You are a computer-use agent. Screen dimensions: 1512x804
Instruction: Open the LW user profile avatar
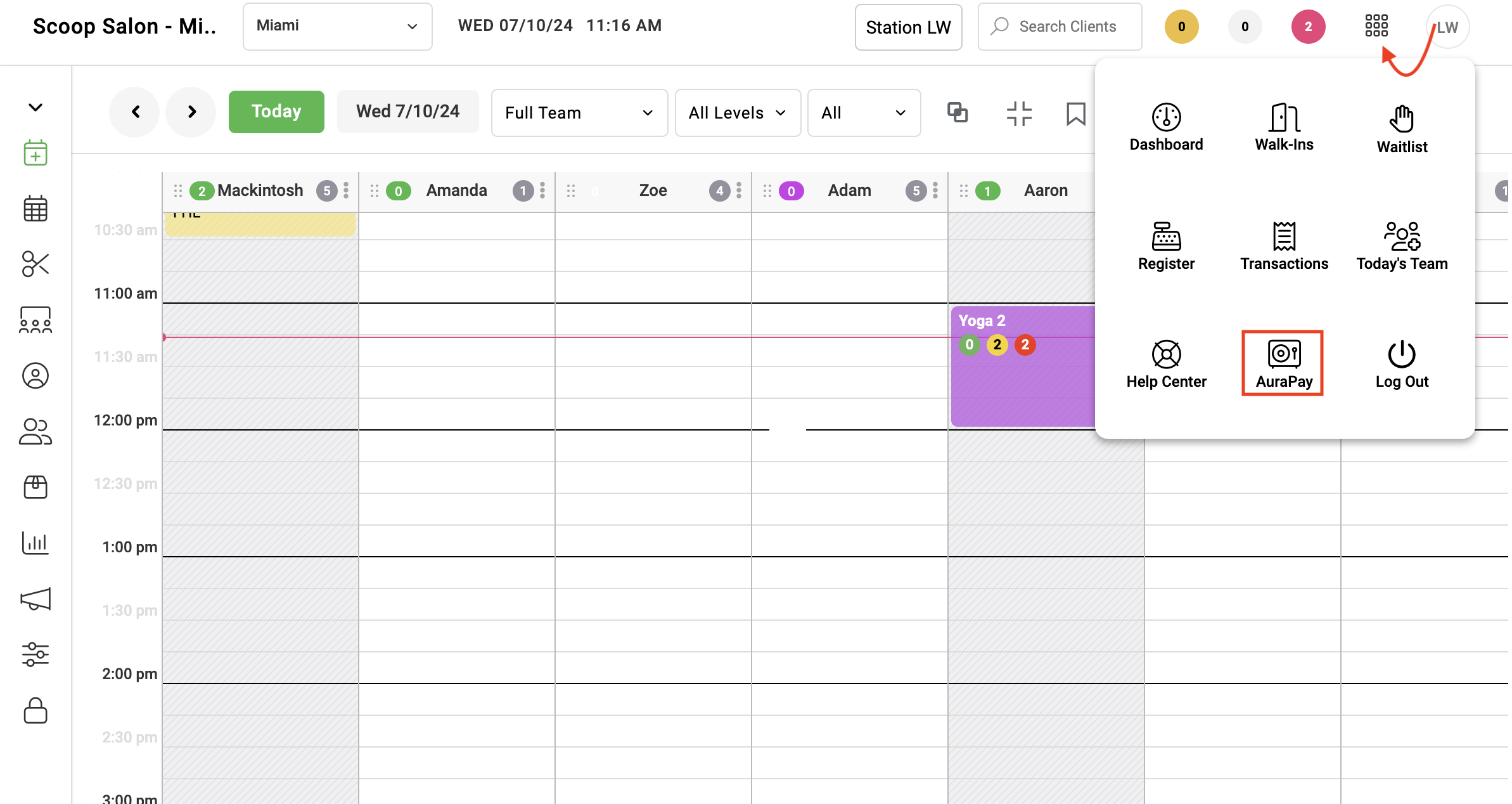pyautogui.click(x=1447, y=27)
